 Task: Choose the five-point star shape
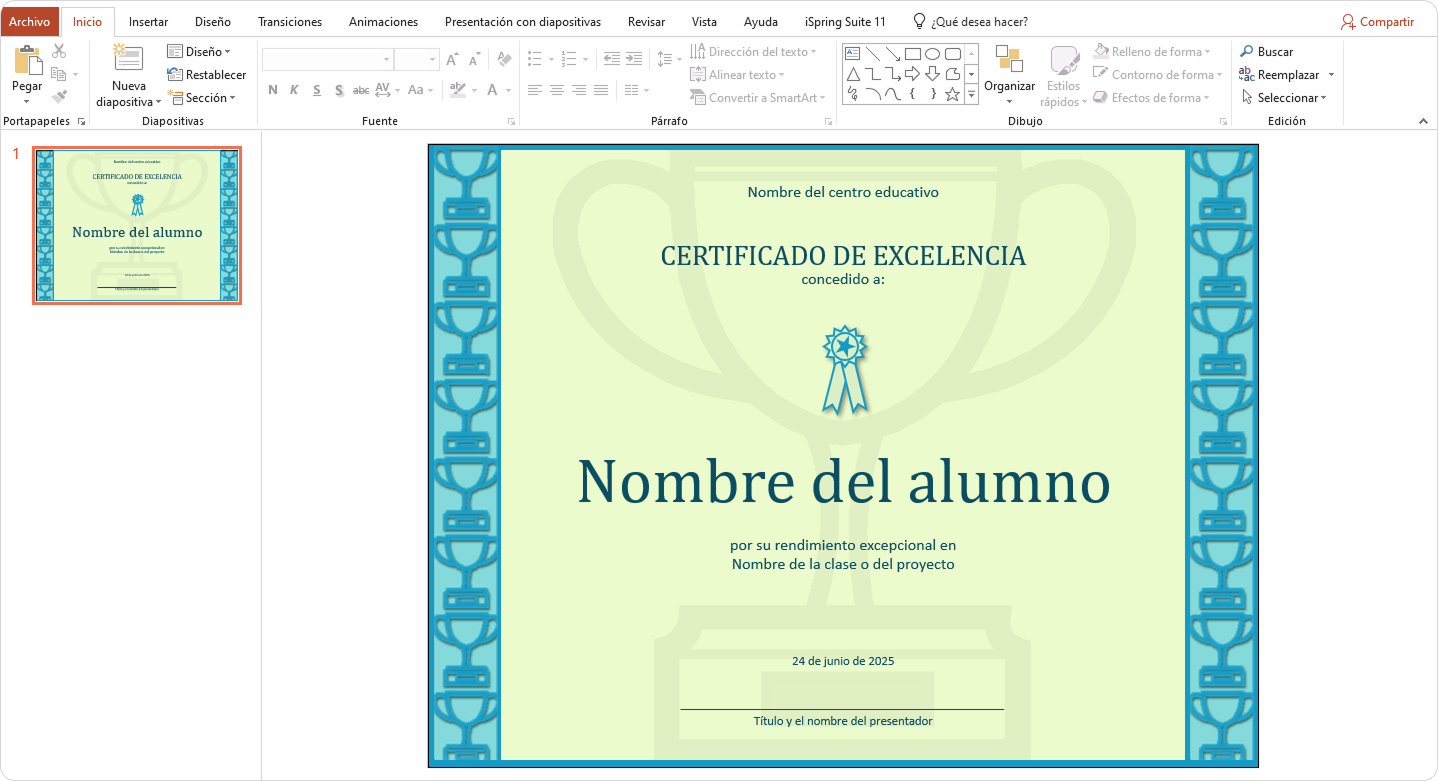952,94
